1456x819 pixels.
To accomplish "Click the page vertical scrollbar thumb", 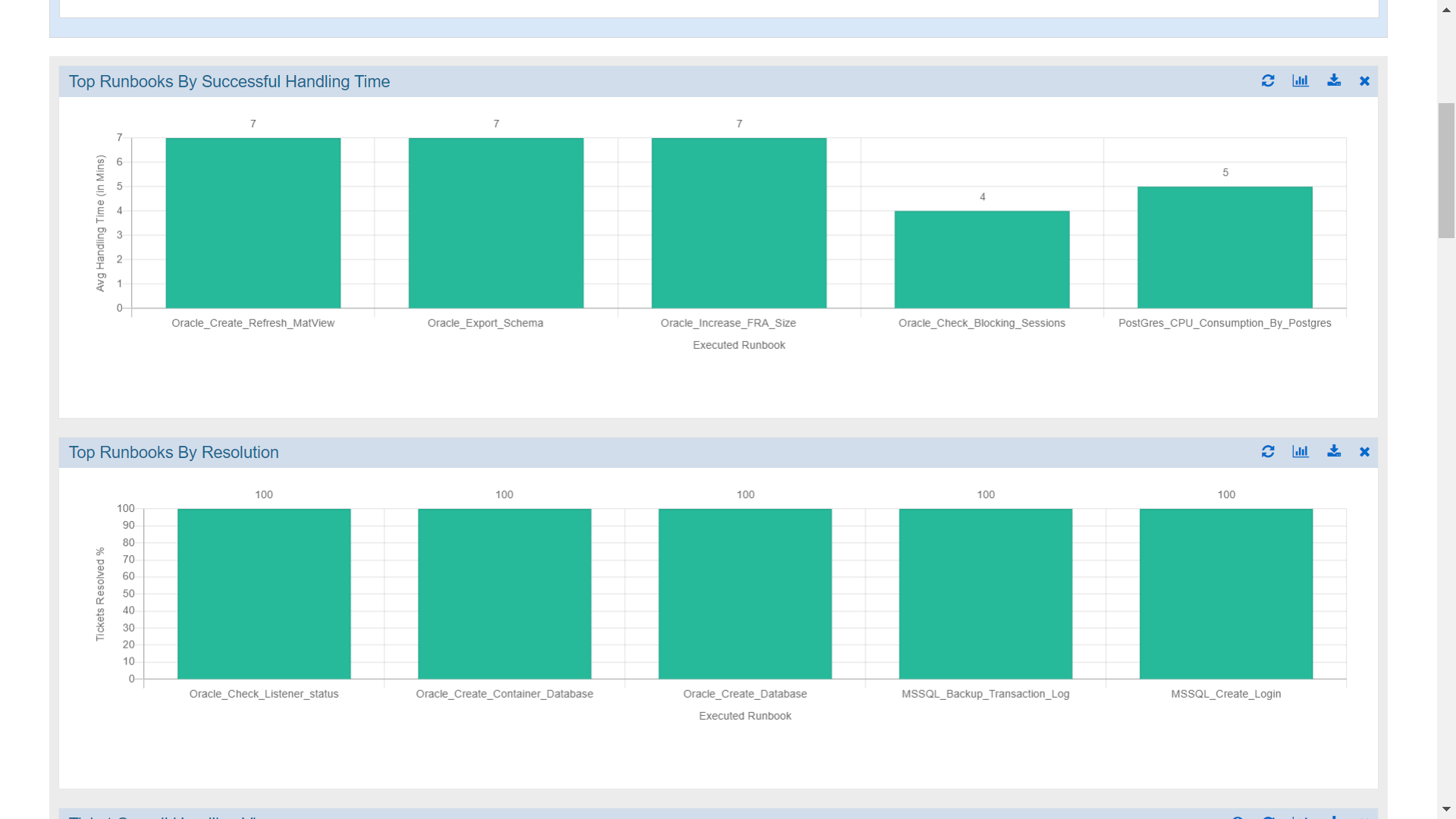I will tap(1446, 171).
